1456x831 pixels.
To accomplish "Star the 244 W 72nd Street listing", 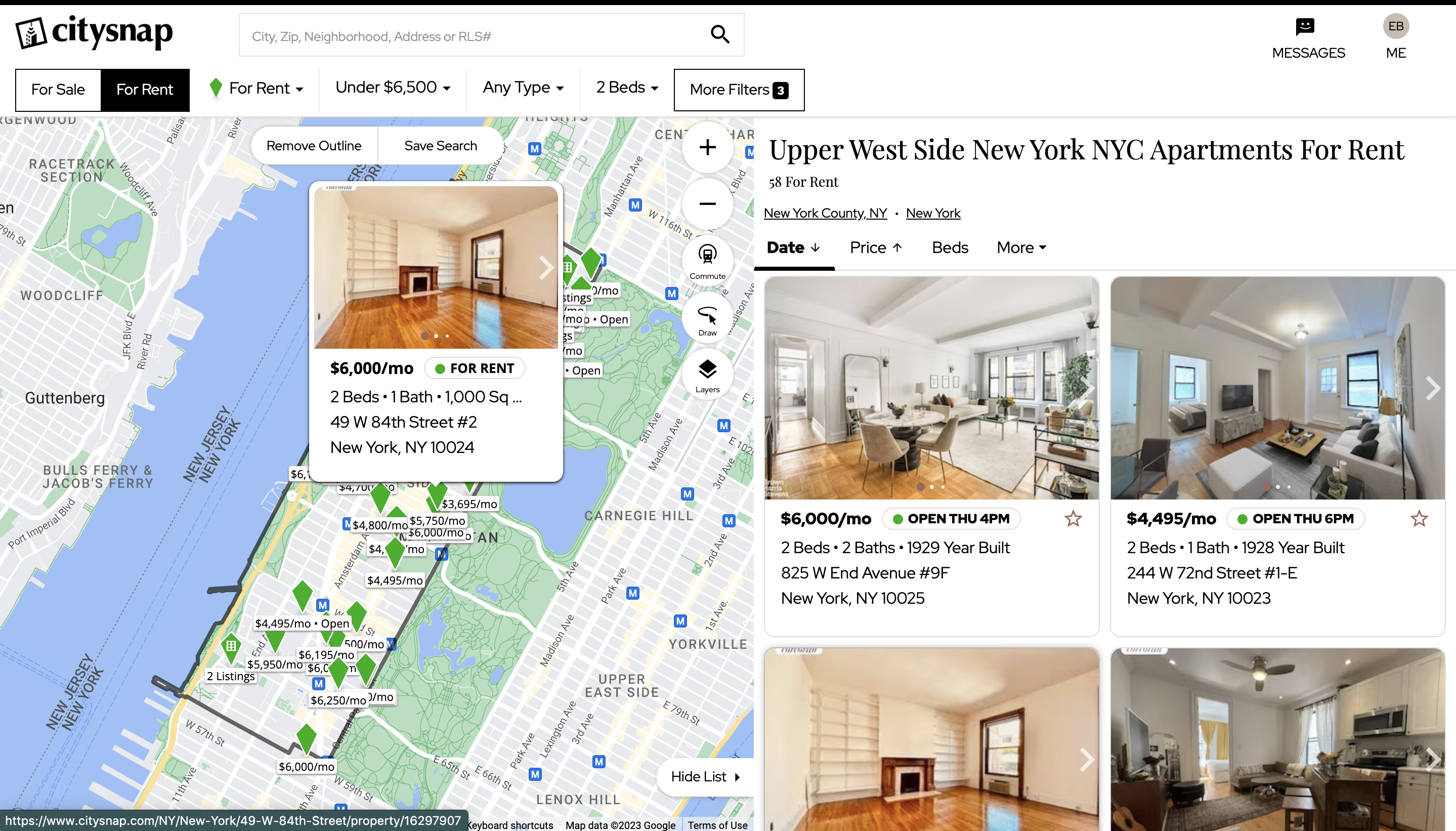I will (x=1419, y=519).
